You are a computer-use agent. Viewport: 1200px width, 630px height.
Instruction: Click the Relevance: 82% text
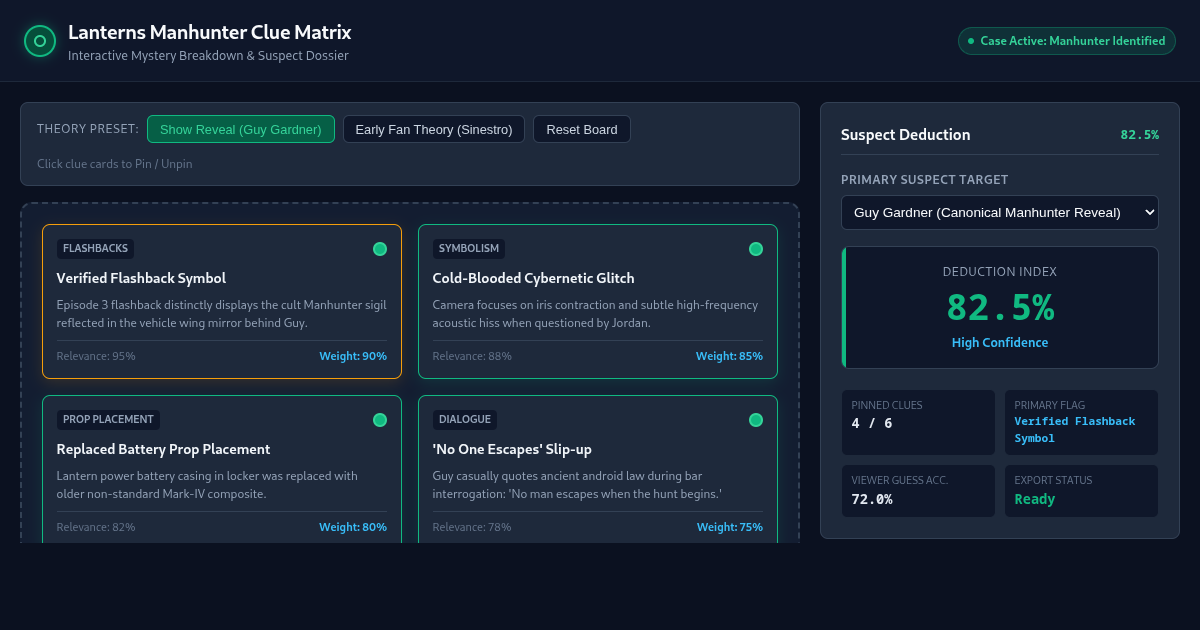96,527
